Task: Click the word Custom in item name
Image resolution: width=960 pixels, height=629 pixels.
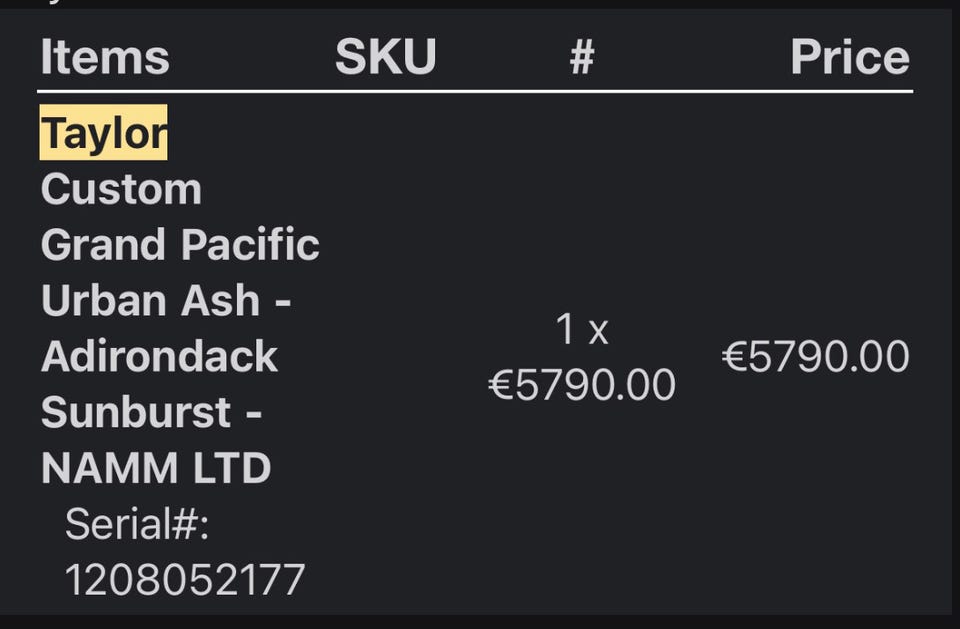Action: click(x=121, y=189)
